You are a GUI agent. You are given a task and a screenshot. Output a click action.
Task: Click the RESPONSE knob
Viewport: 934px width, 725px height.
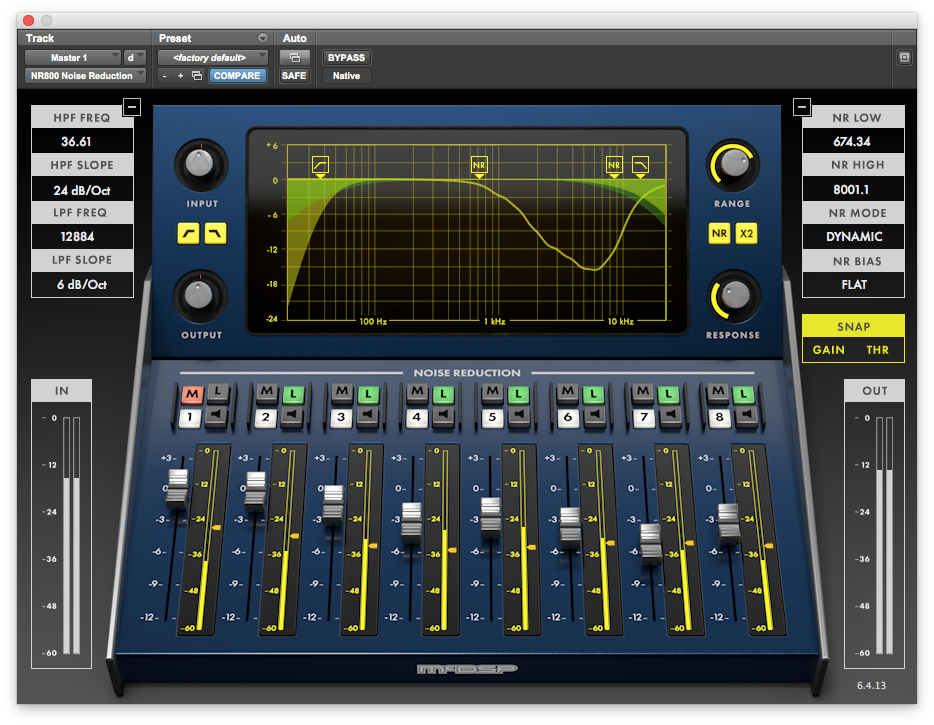tap(734, 296)
